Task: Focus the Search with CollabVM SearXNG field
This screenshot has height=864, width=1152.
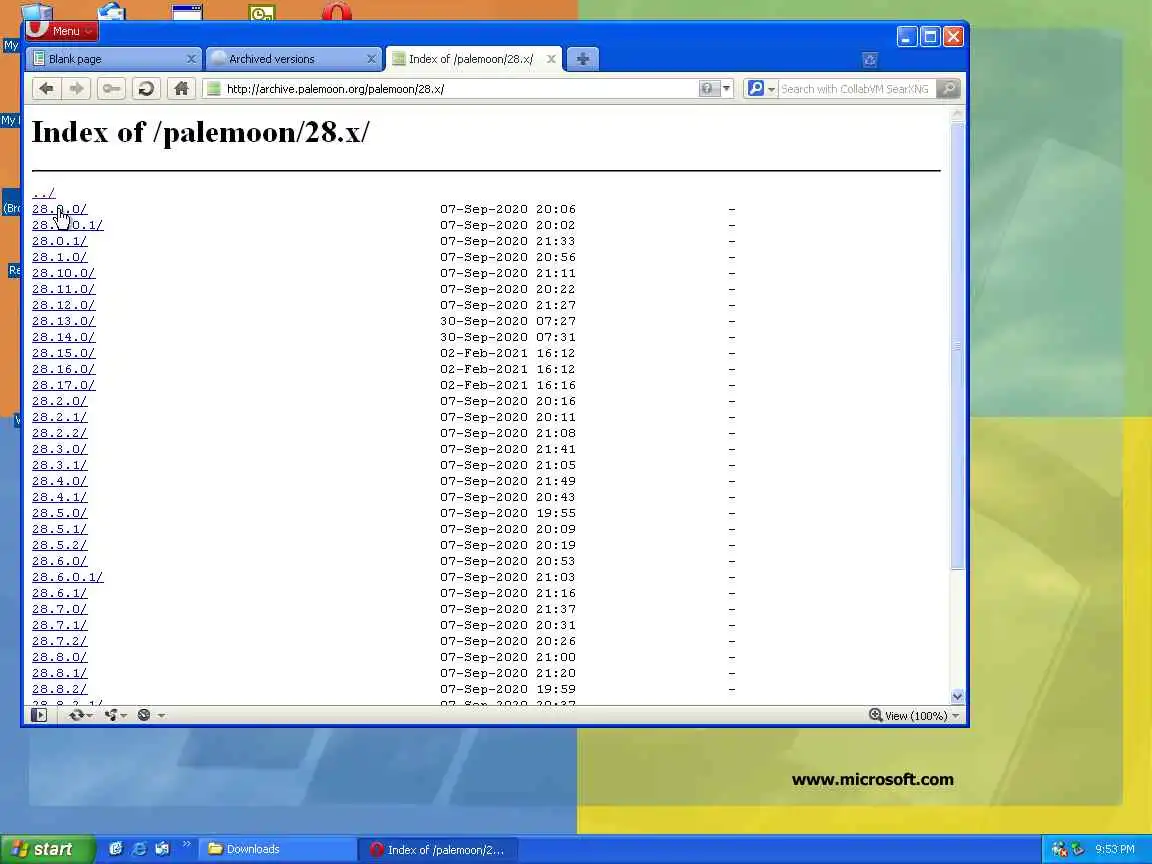Action: click(x=857, y=89)
